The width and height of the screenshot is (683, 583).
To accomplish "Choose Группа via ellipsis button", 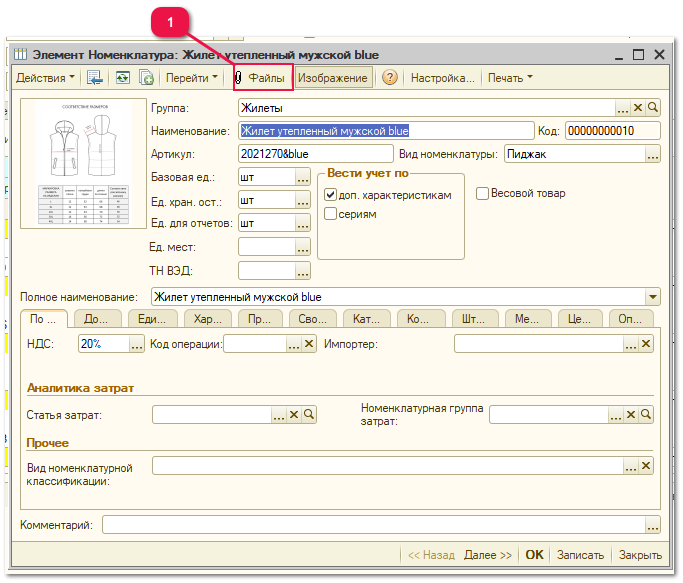I will 623,108.
